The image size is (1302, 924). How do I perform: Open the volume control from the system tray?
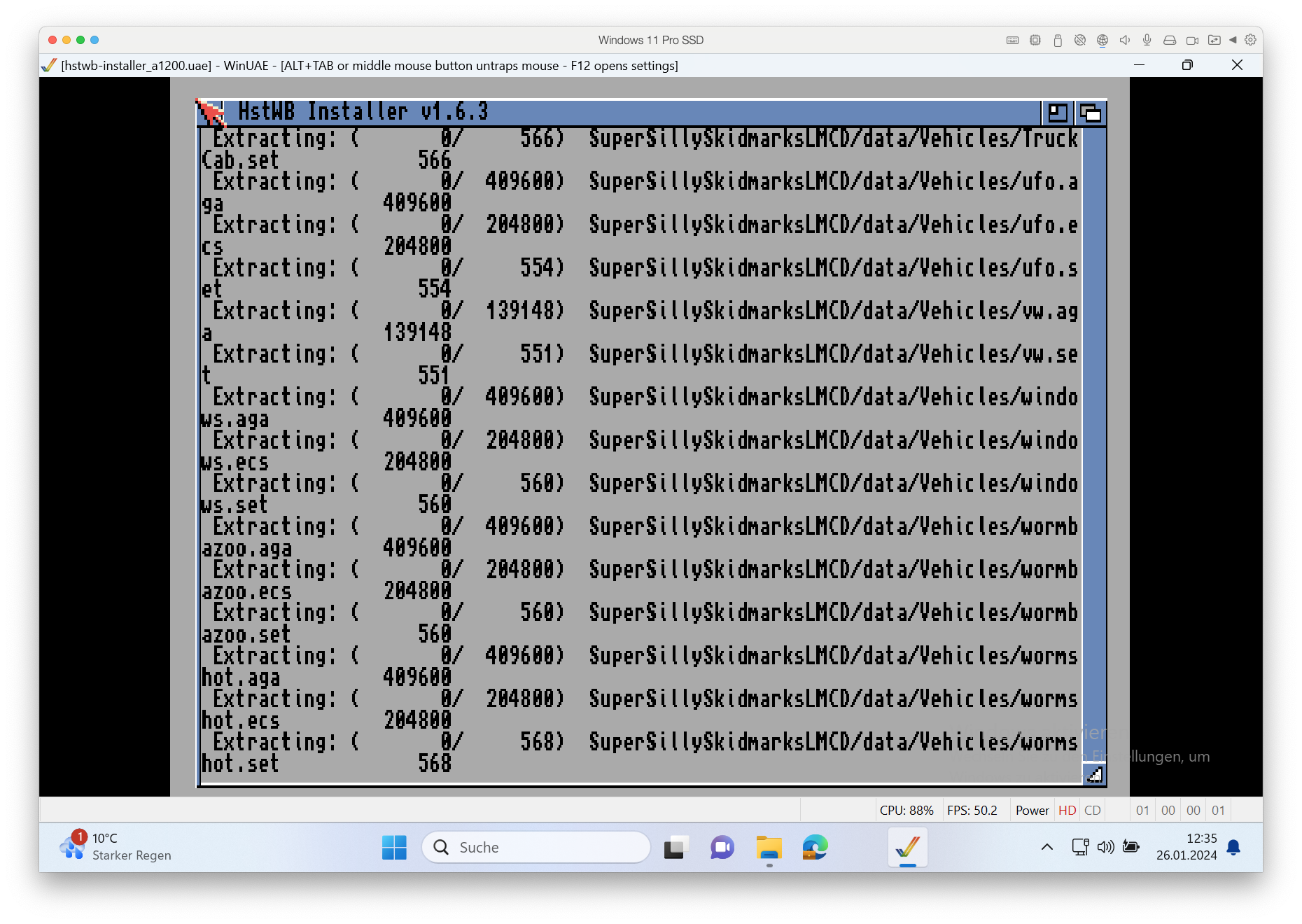point(1106,847)
